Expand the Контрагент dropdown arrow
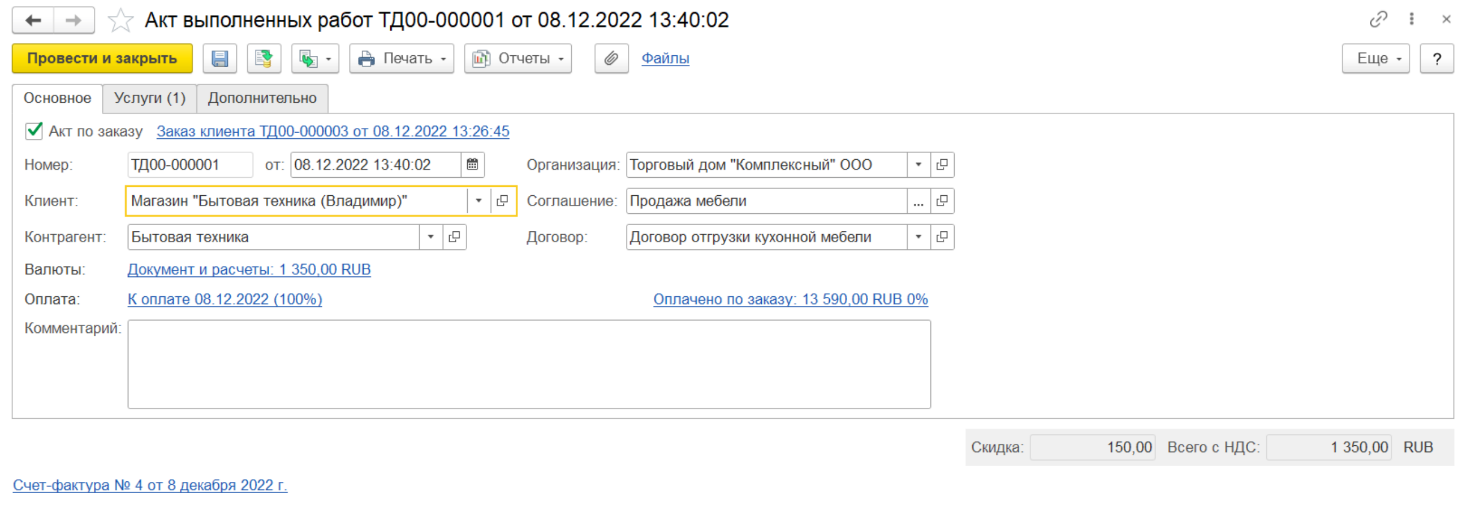 [431, 237]
